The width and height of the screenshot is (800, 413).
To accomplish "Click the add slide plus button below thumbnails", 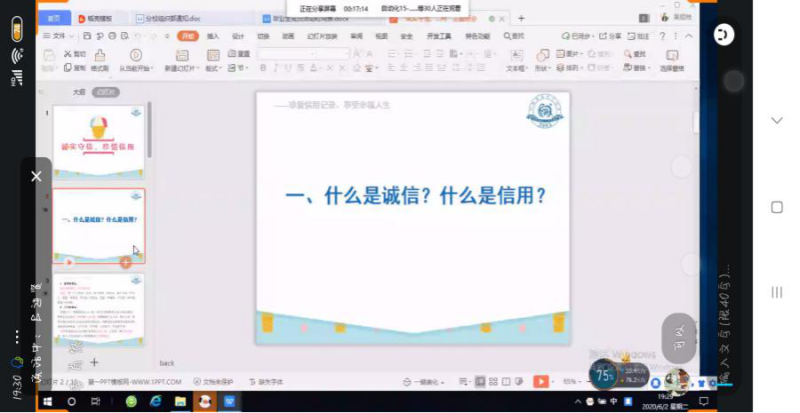I will (x=94, y=362).
